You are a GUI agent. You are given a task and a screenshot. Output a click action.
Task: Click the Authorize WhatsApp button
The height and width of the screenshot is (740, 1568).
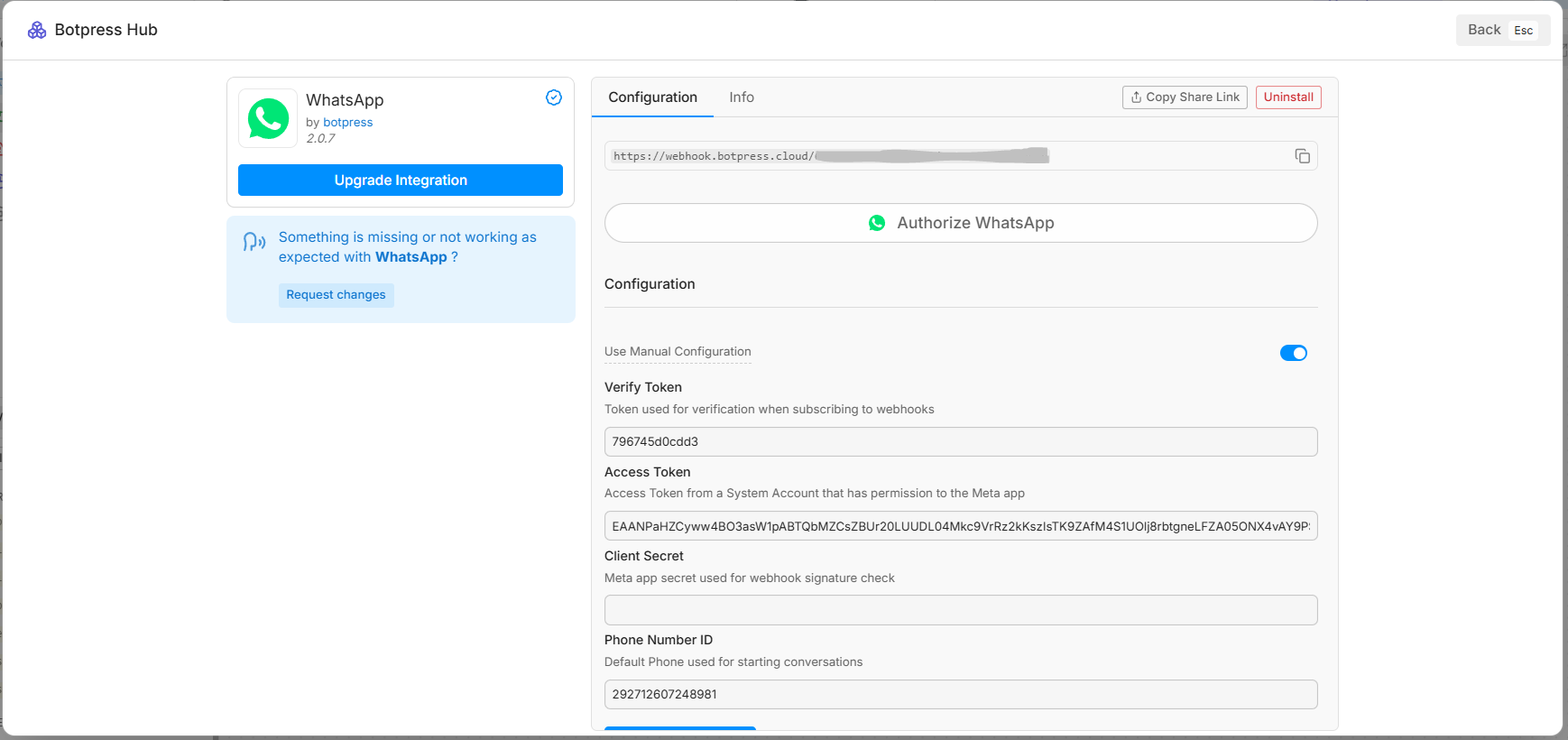(961, 223)
